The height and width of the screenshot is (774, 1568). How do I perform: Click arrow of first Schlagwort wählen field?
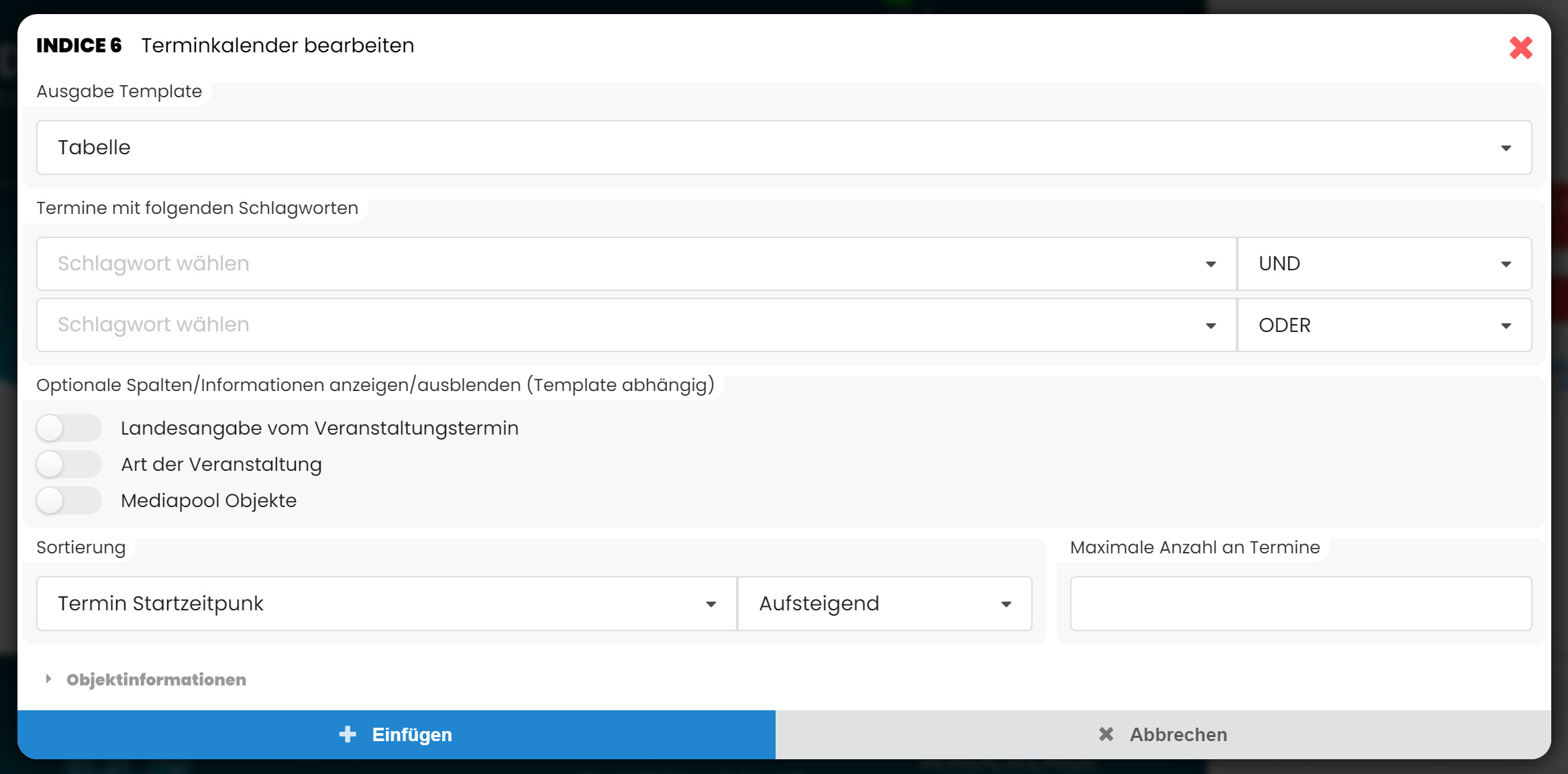point(1210,264)
